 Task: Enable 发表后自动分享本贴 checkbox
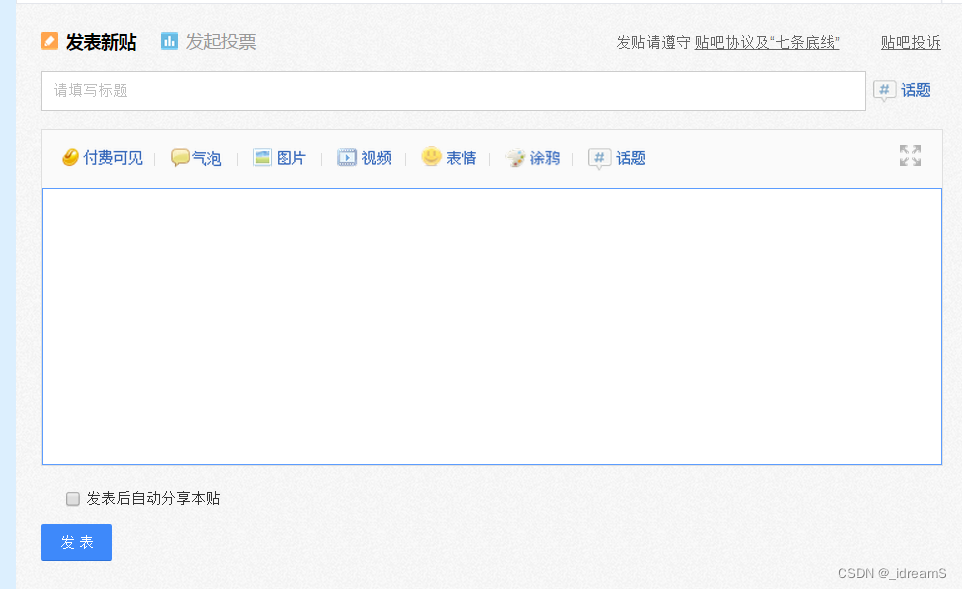click(73, 499)
